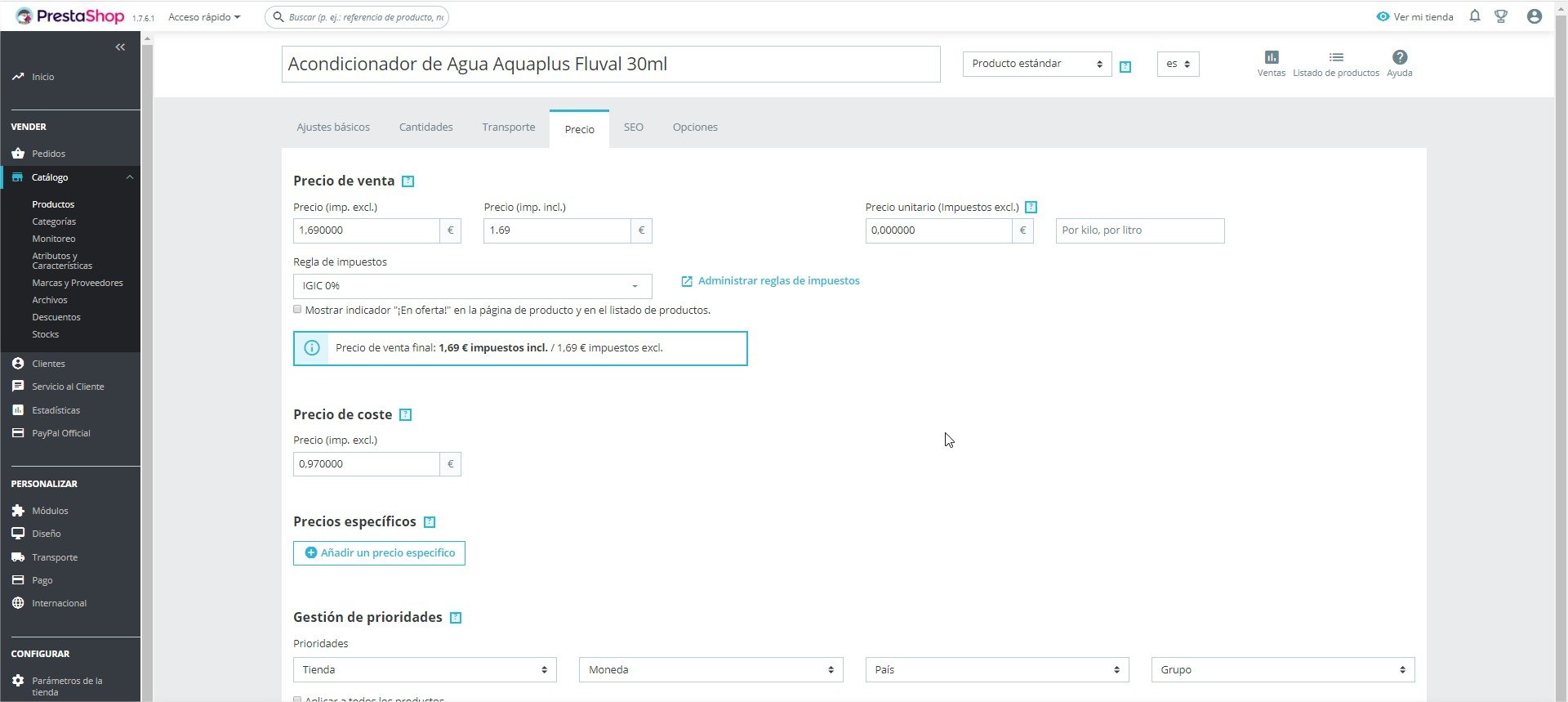Click help icon beside Precio de venta
Image resolution: width=1568 pixels, height=702 pixels.
408,181
